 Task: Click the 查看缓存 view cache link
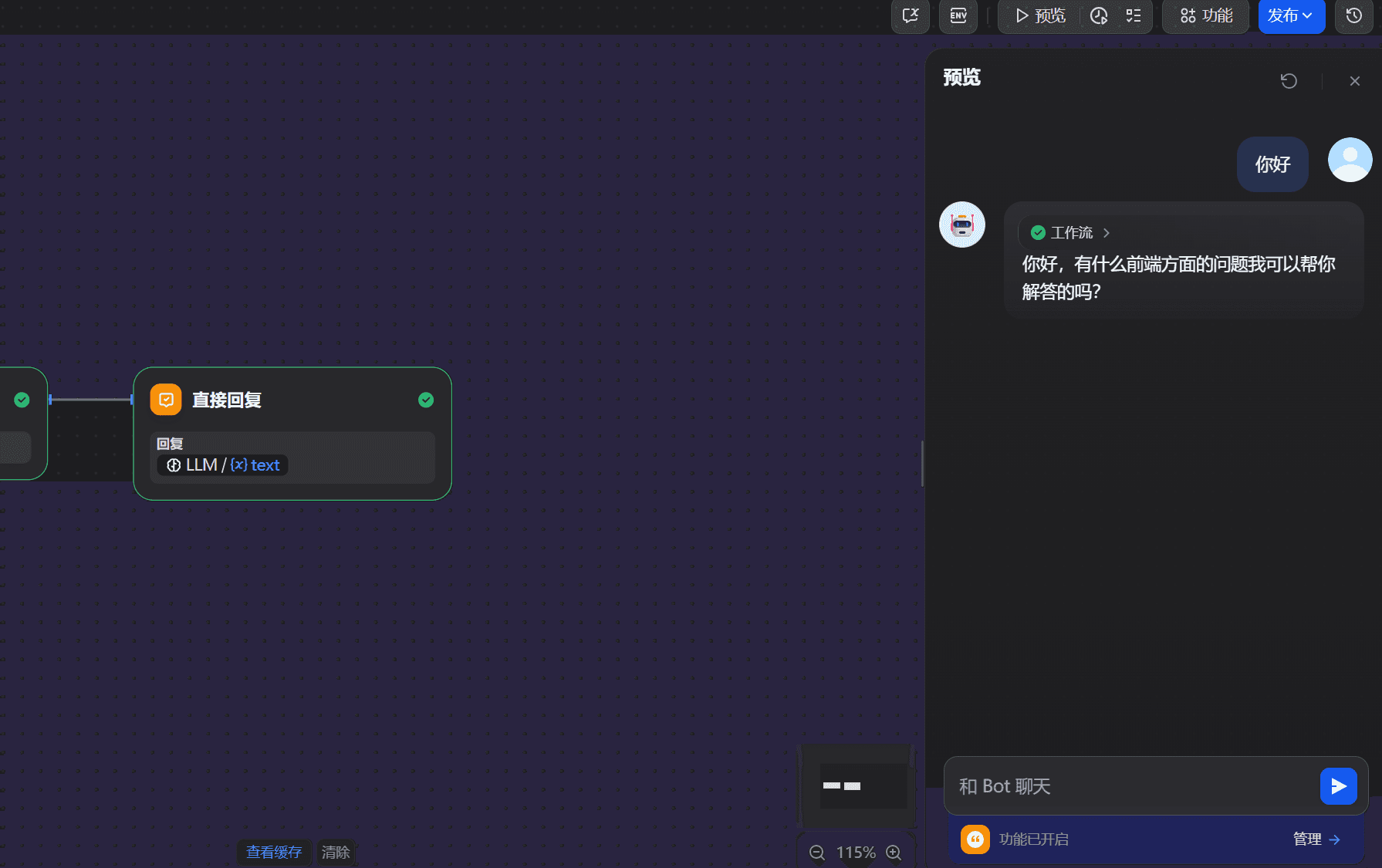coord(274,852)
